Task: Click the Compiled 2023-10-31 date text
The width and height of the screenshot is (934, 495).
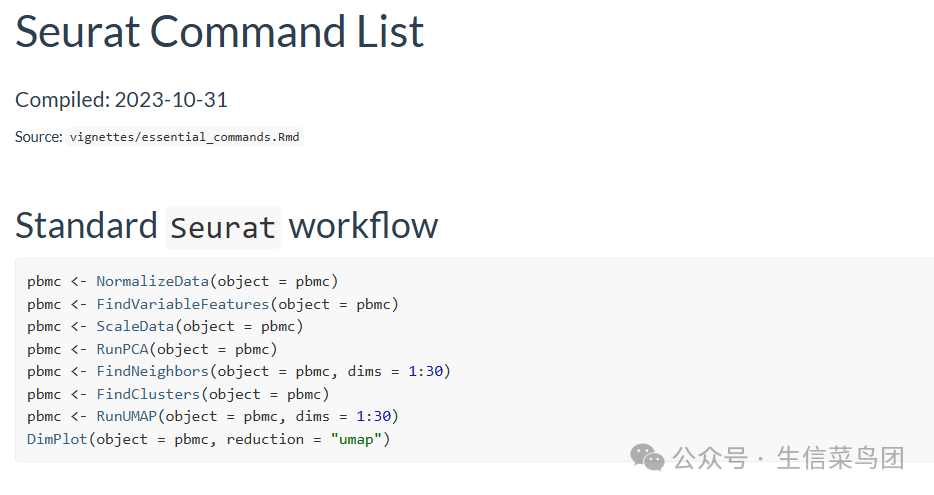Action: point(121,100)
